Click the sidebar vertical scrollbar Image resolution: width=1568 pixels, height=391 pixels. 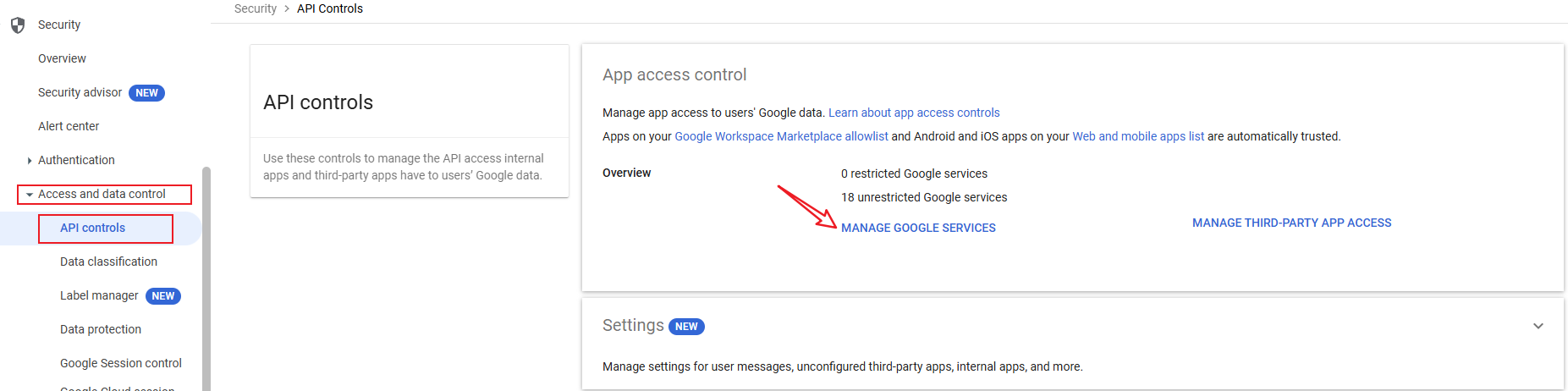(206, 279)
